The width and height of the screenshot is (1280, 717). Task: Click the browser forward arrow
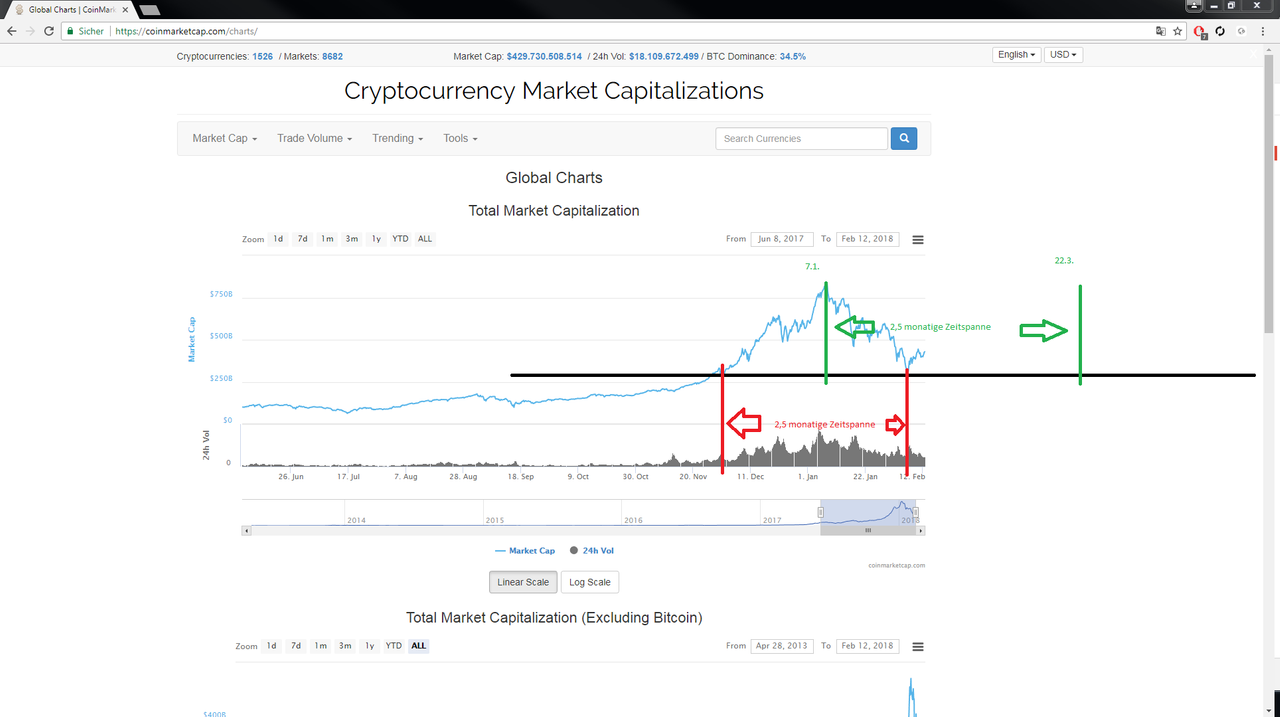(30, 31)
